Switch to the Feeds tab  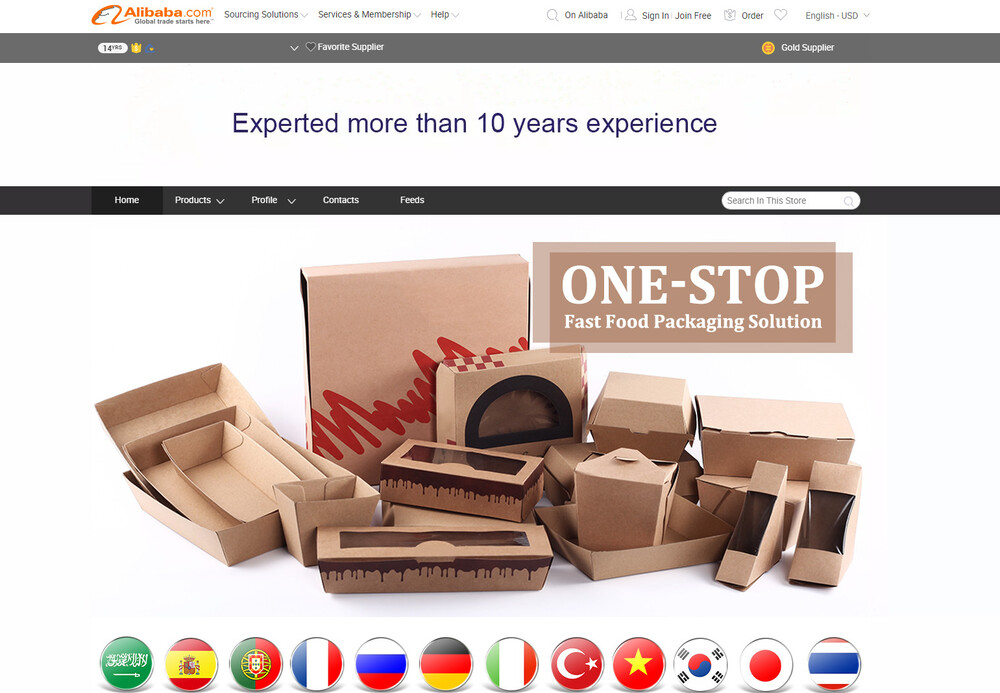(412, 200)
